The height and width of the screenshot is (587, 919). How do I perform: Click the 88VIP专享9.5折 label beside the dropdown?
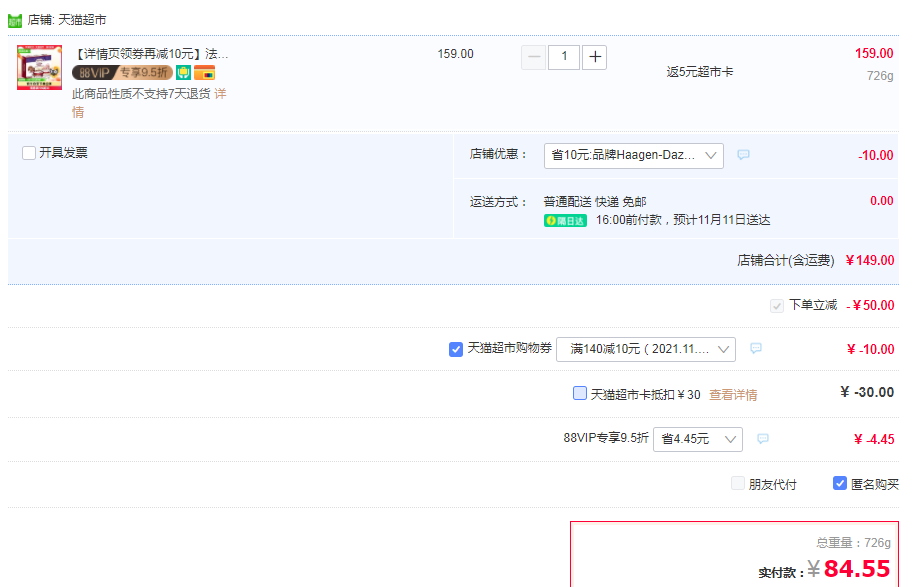coord(606,438)
